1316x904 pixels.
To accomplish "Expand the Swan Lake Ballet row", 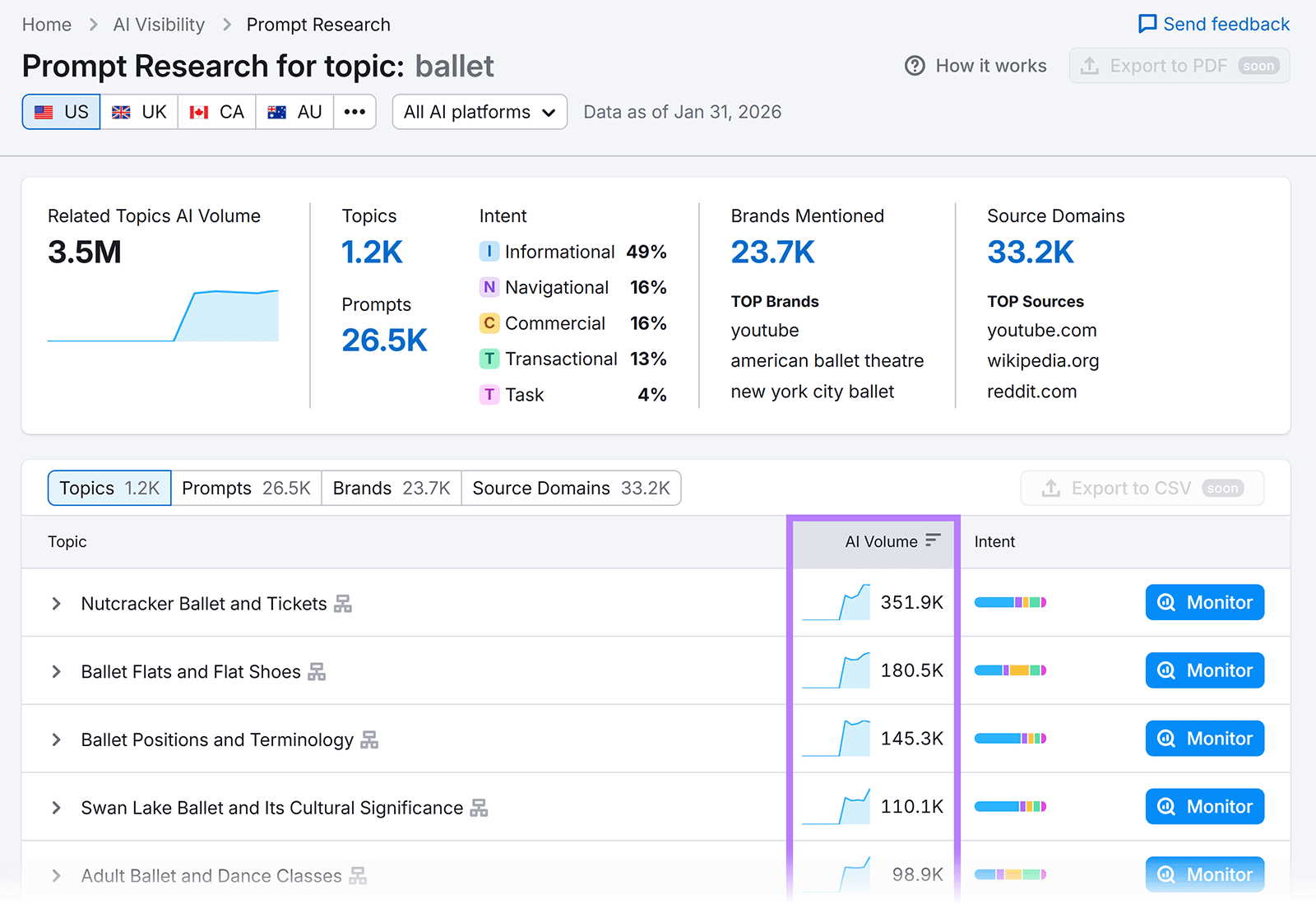I will click(55, 807).
